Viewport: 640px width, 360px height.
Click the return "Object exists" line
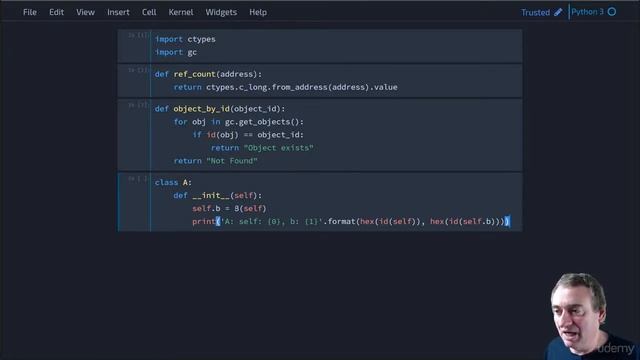262,148
